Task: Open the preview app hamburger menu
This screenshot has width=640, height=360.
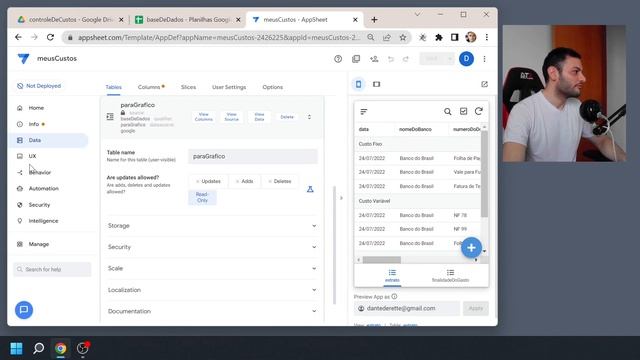Action: (x=364, y=111)
